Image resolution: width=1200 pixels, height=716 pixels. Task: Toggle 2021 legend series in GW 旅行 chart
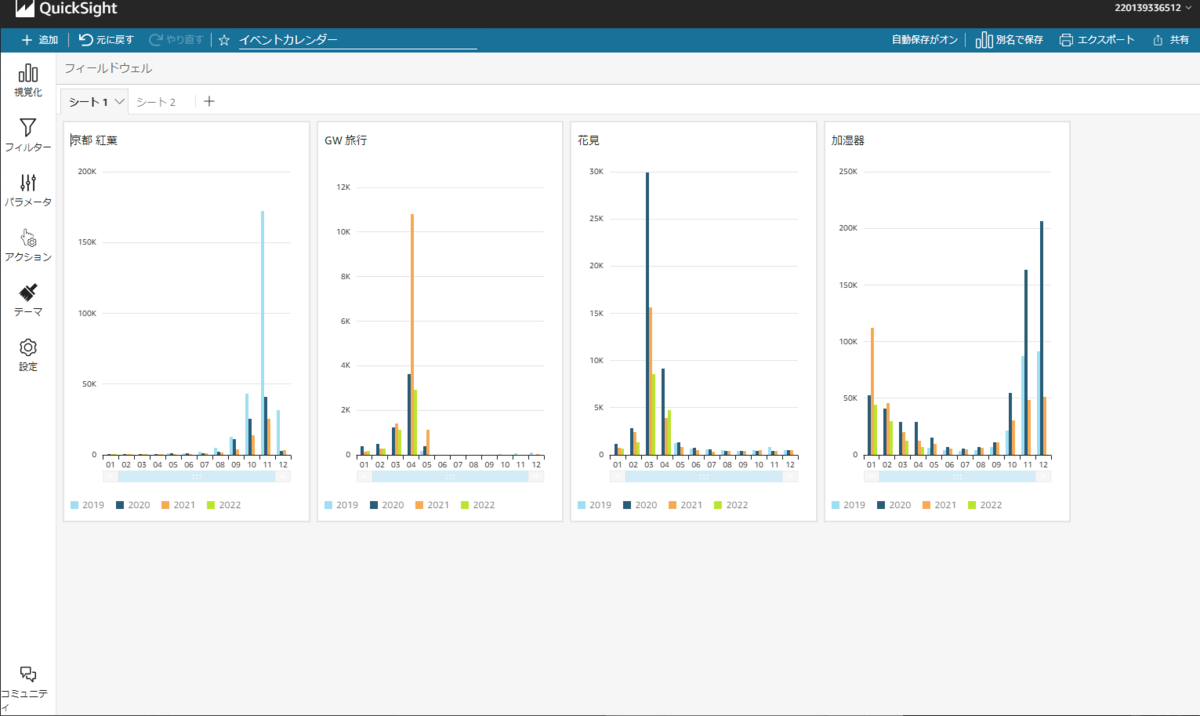click(x=430, y=505)
